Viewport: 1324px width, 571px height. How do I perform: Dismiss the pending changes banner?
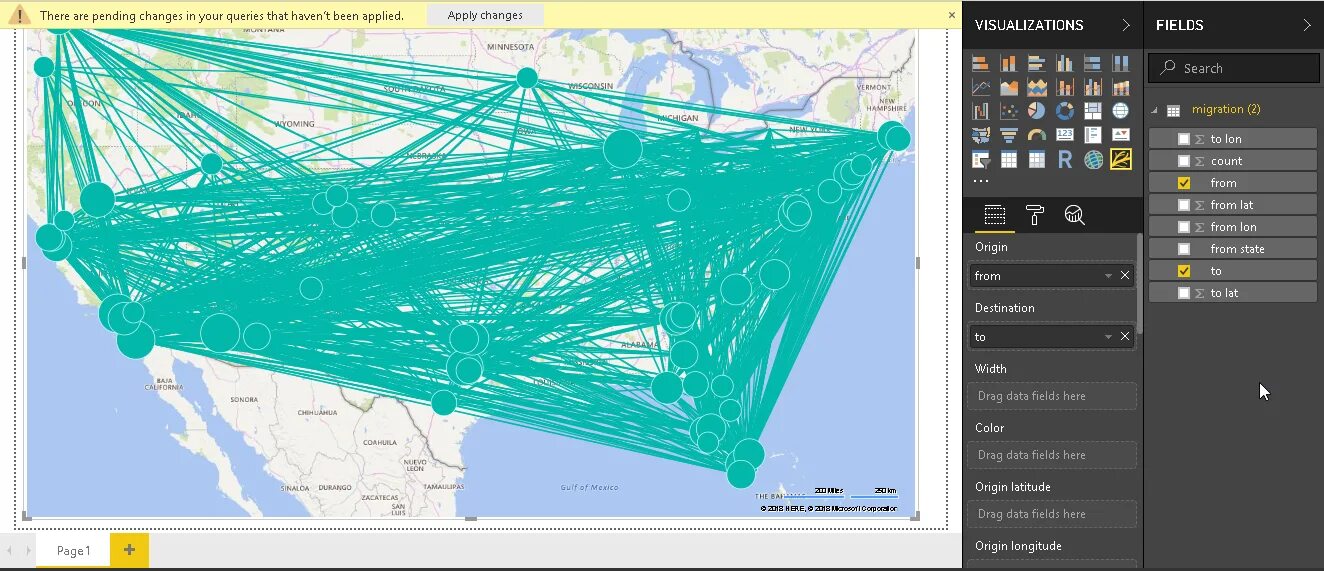(952, 15)
